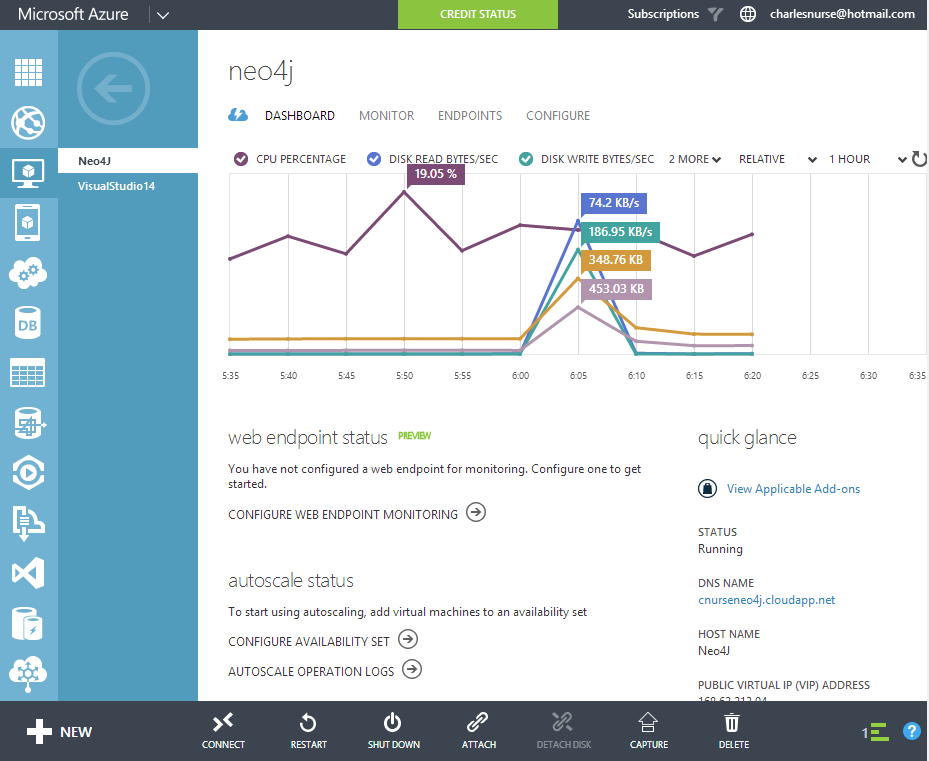Open Web Sites globe icon in sidebar
The image size is (929, 761).
pos(28,123)
